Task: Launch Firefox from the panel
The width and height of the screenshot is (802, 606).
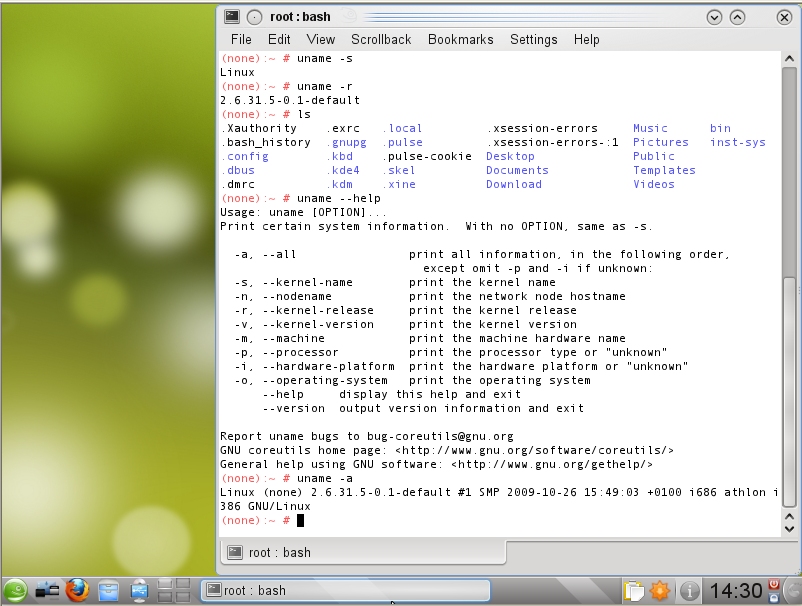Action: point(77,590)
